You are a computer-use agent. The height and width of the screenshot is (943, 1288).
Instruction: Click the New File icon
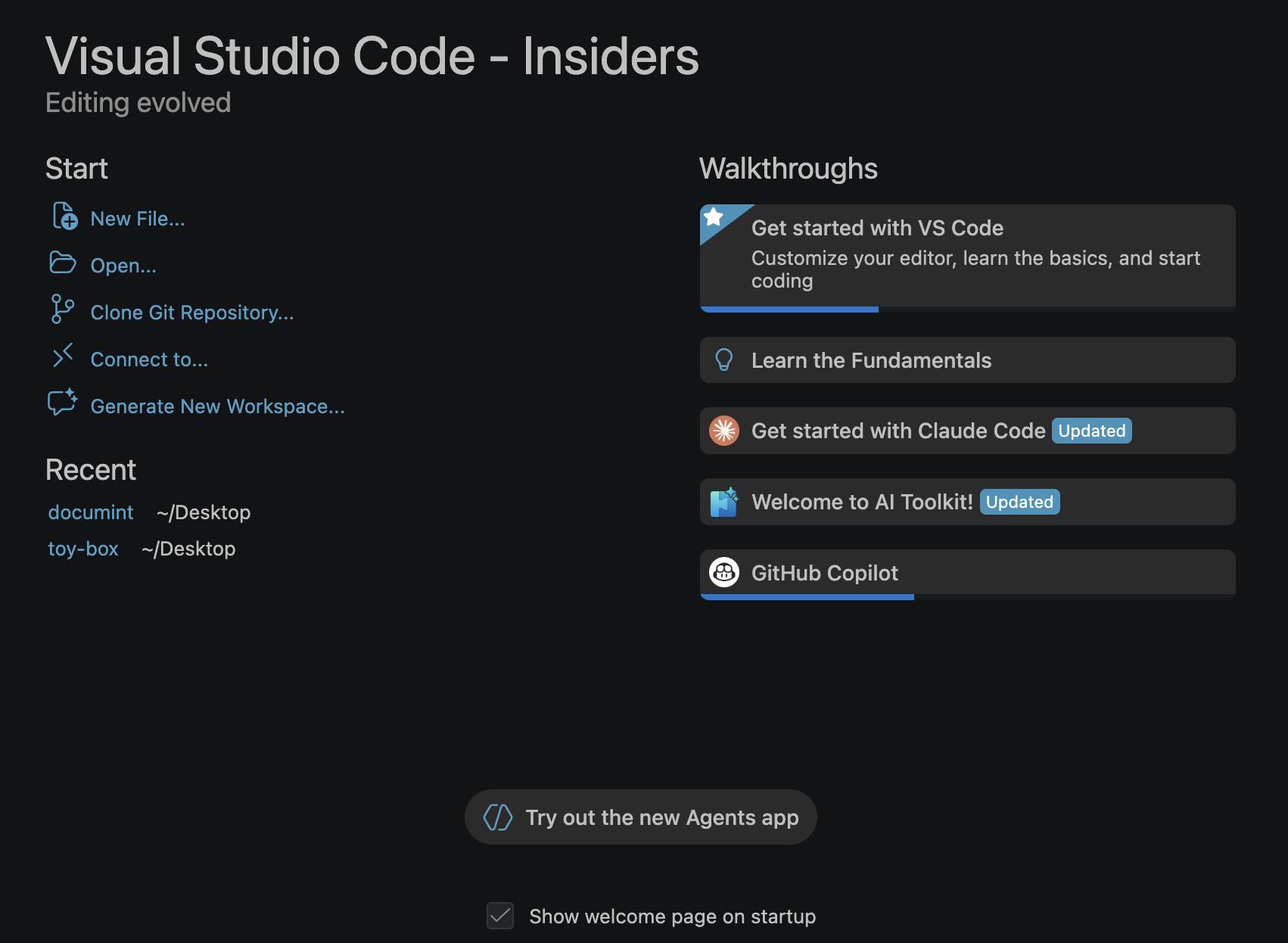pos(63,216)
